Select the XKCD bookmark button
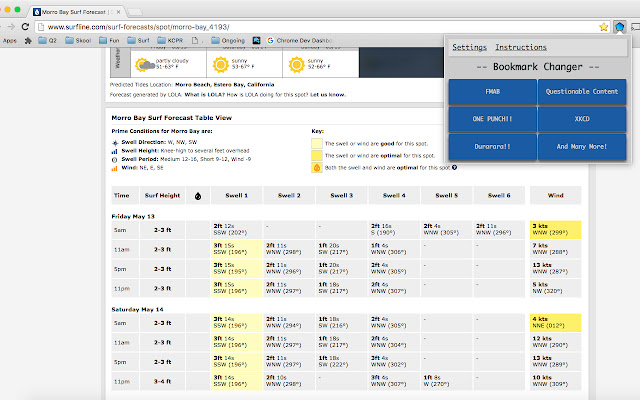Image resolution: width=640 pixels, height=400 pixels. point(582,119)
